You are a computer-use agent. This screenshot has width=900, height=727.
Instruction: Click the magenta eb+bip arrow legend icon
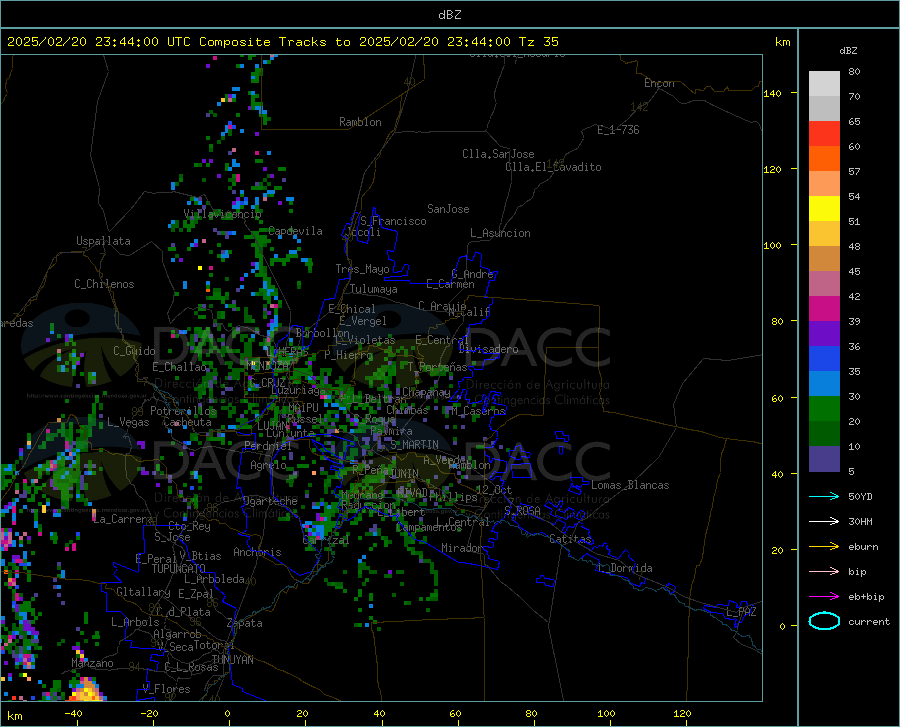tap(824, 597)
